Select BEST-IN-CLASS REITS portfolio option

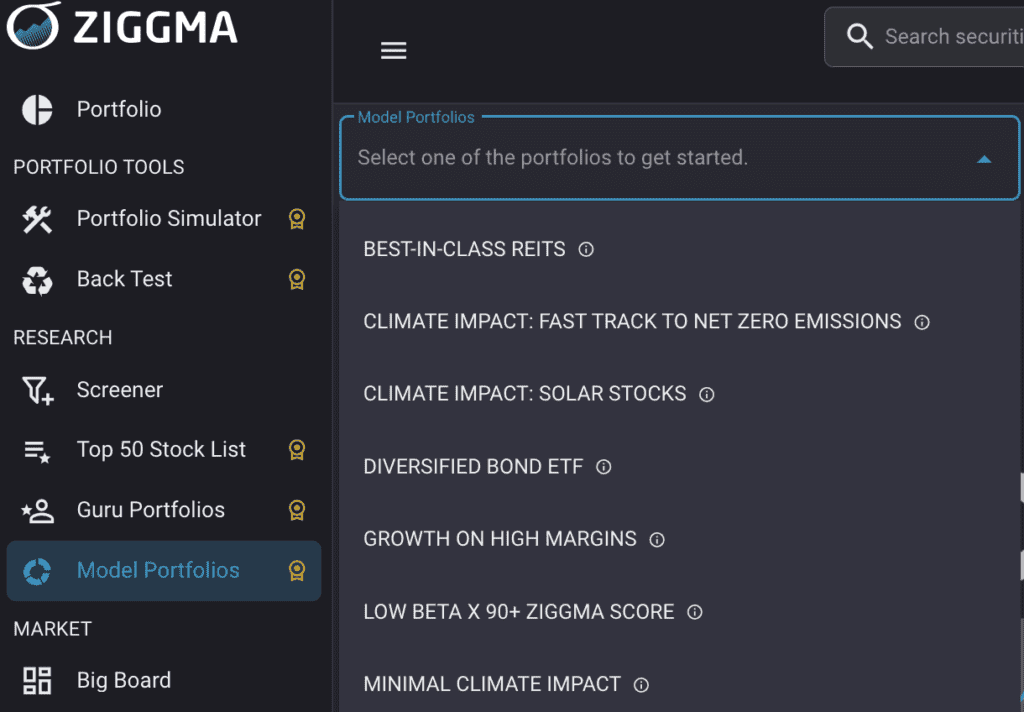point(679,250)
